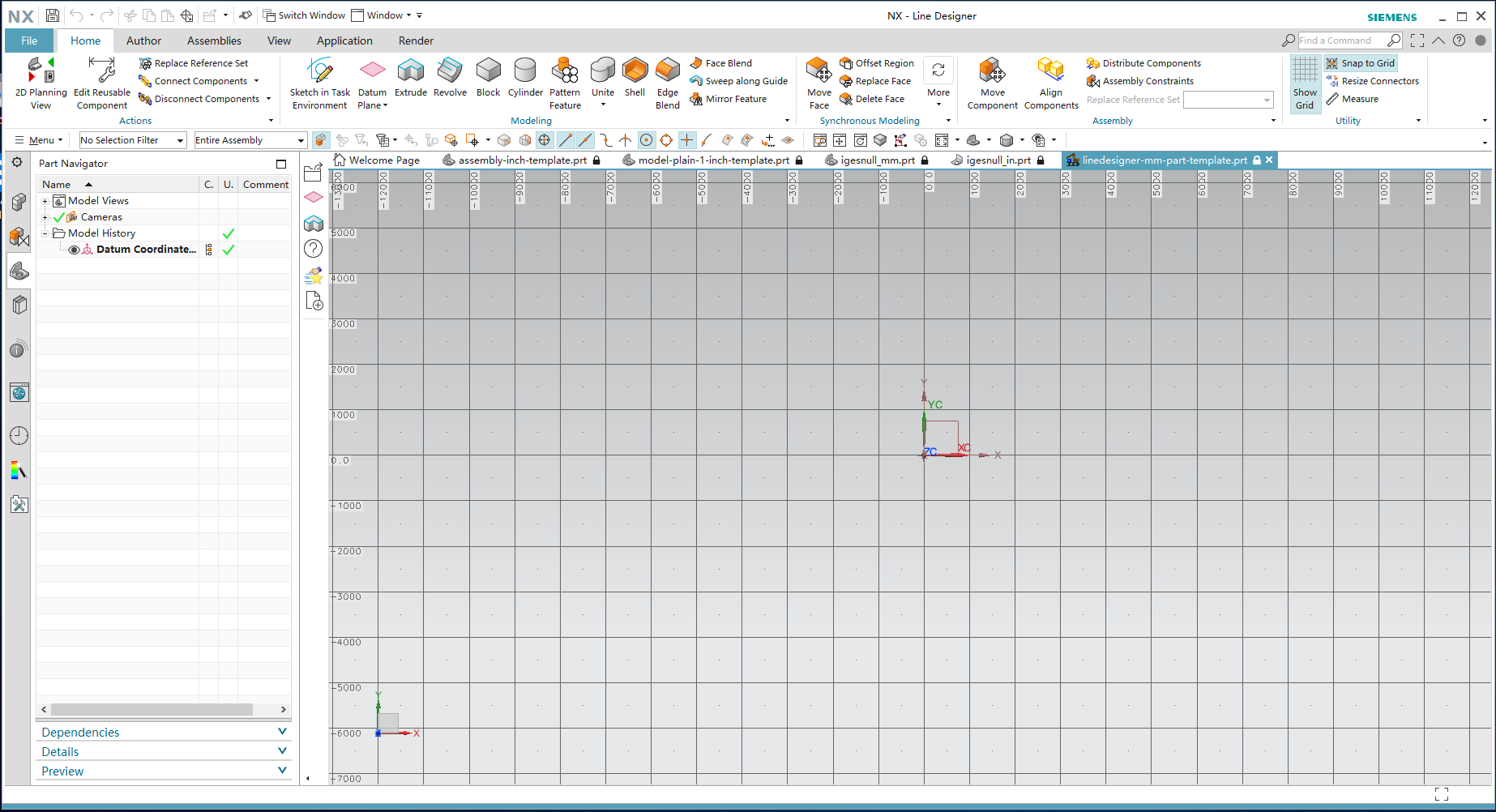Toggle Datum Coordinate System visibility eye
The height and width of the screenshot is (812, 1496).
click(74, 250)
